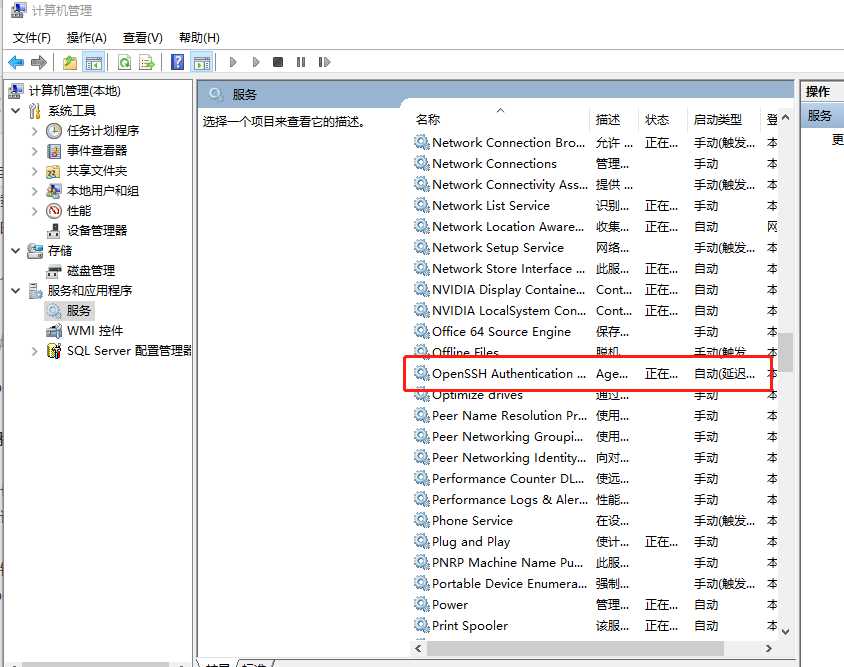Click the services list vertical scrollbar thumb
The height and width of the screenshot is (667, 844).
pos(786,351)
